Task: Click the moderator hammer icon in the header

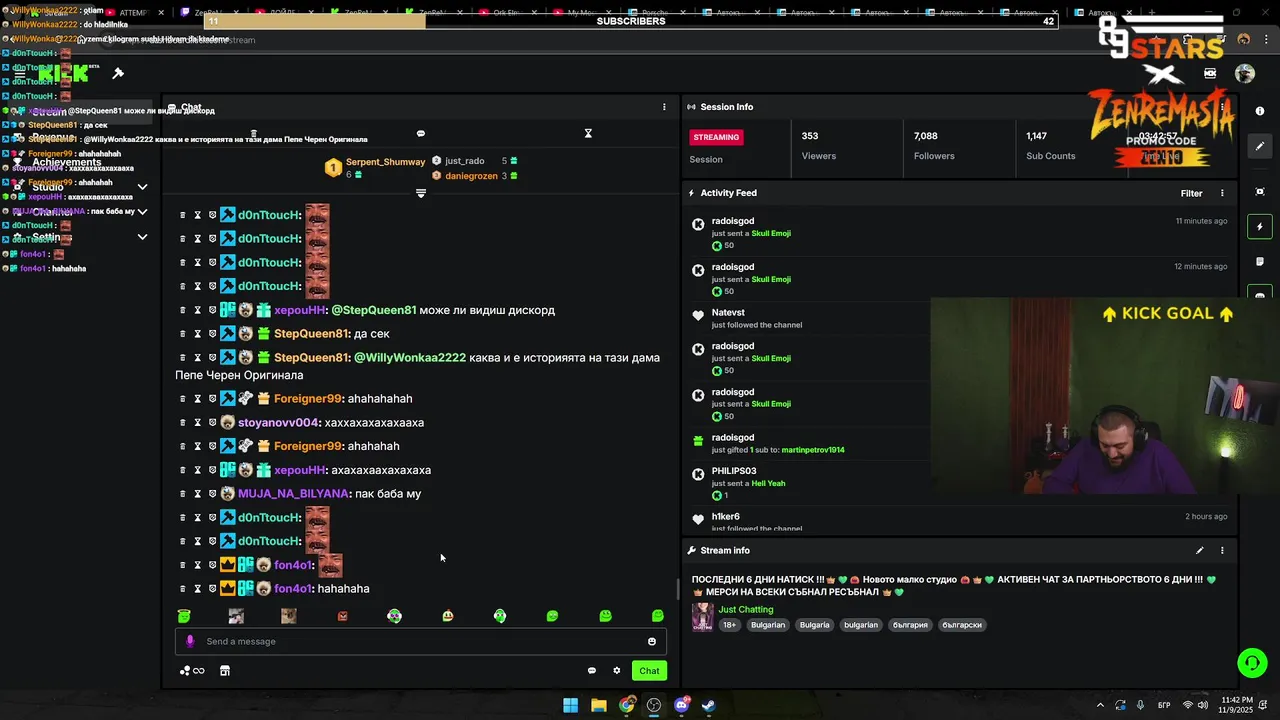Action: pos(118,73)
